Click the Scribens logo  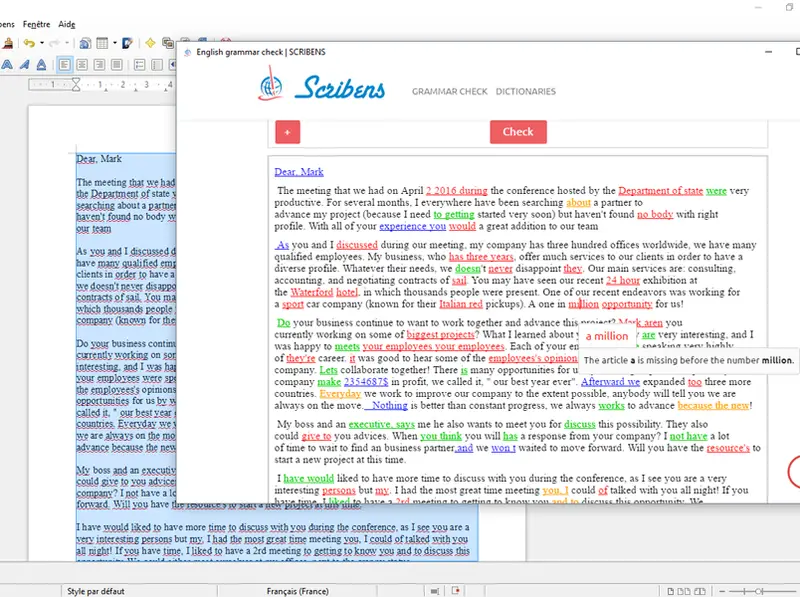(x=321, y=84)
